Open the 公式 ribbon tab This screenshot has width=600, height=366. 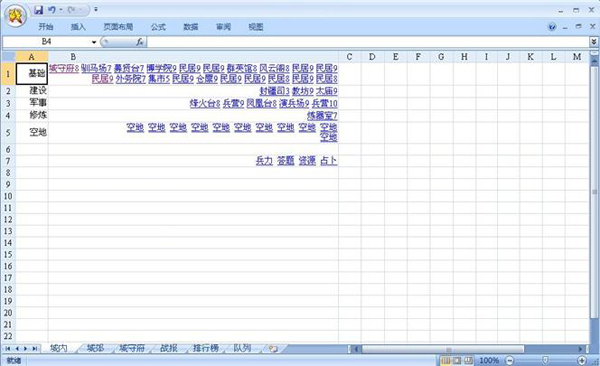coord(158,27)
